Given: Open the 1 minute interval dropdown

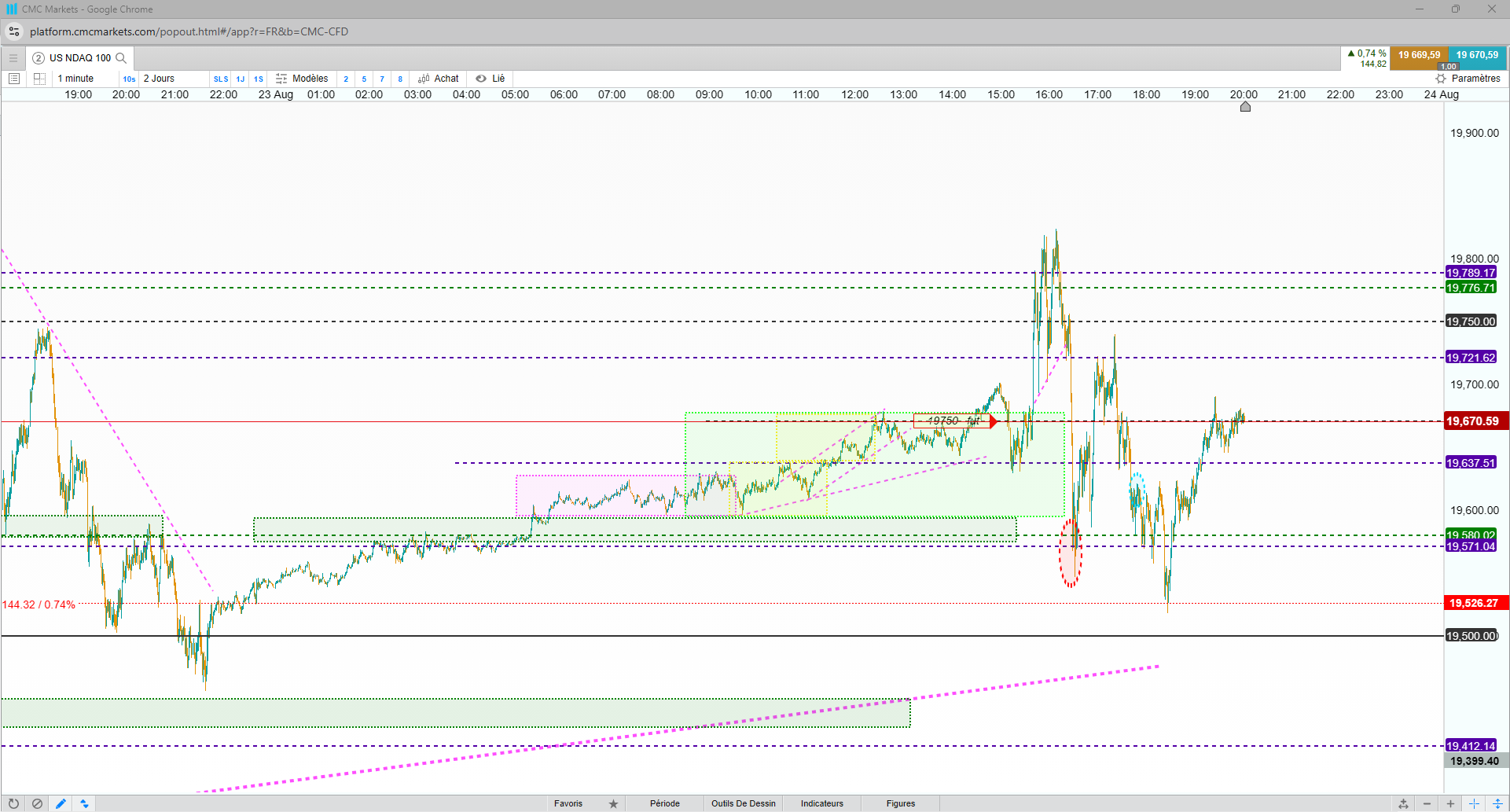Looking at the screenshot, I should [x=75, y=79].
